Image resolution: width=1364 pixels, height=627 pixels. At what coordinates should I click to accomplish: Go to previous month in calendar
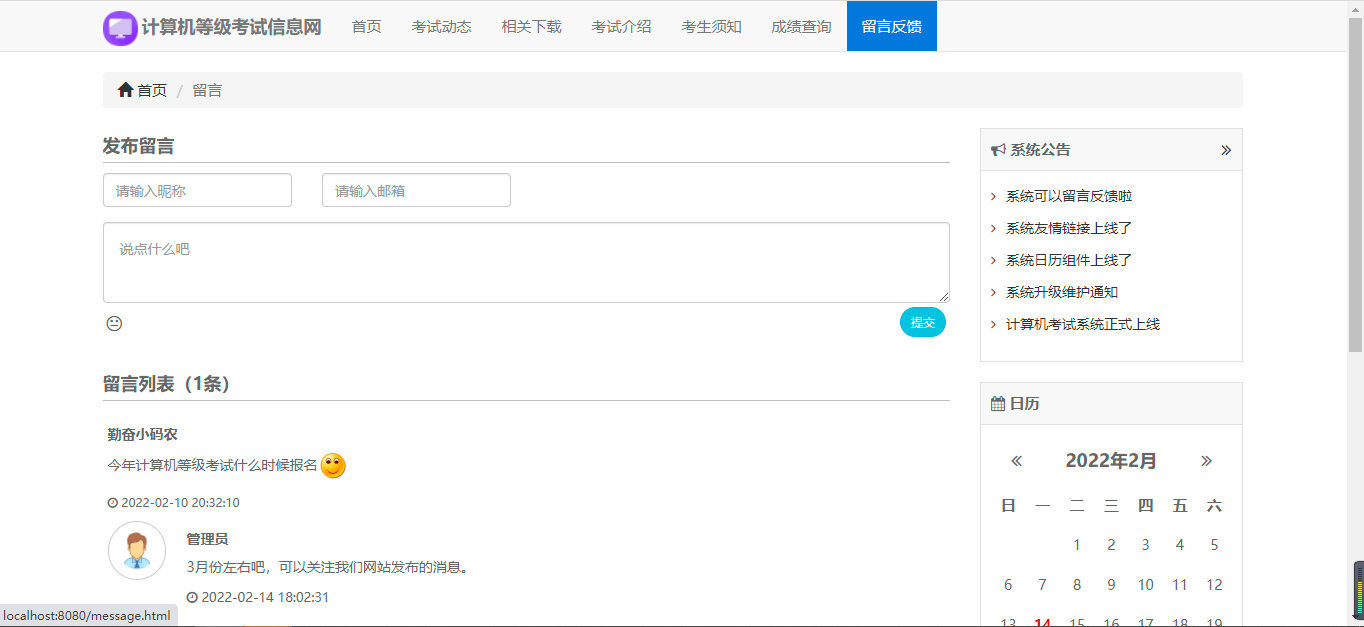tap(1017, 461)
